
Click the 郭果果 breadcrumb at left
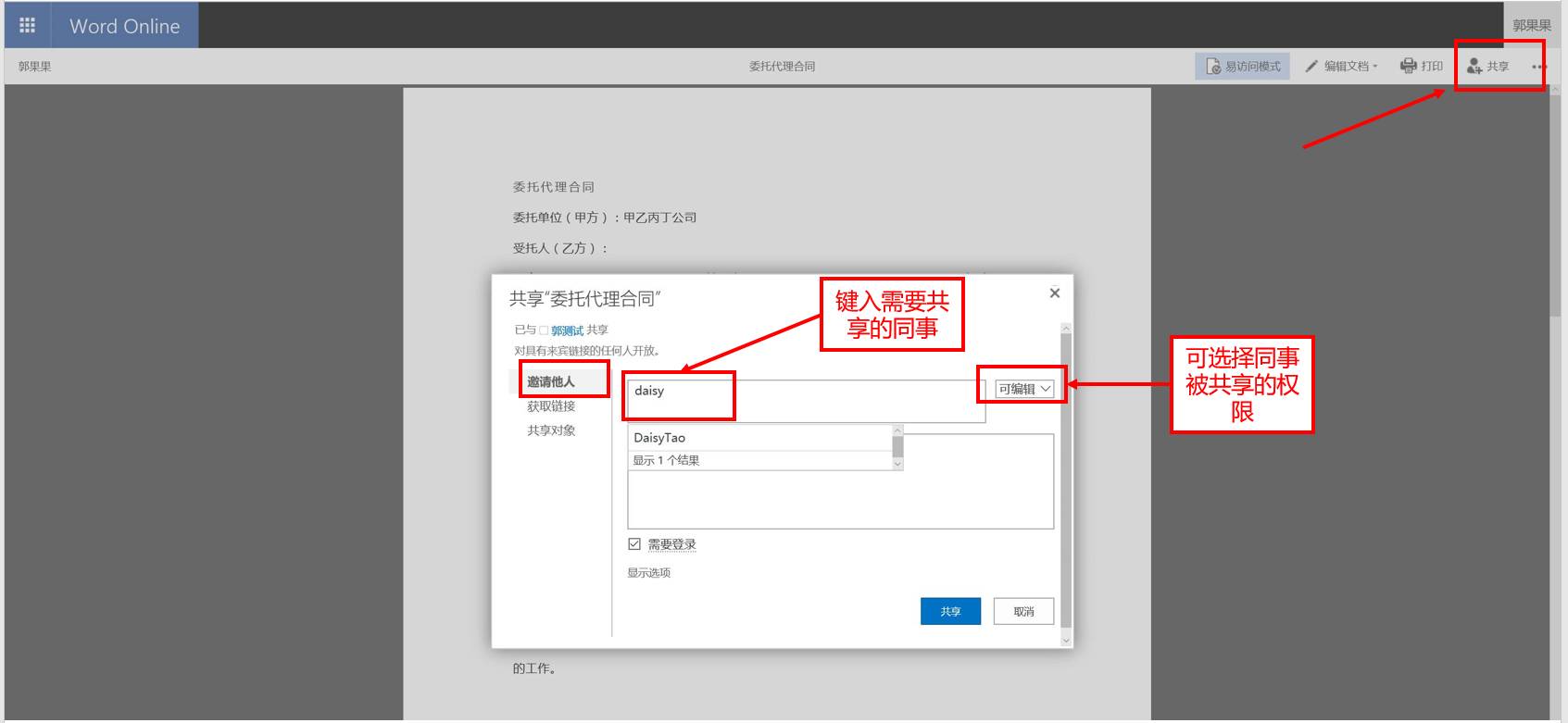tap(35, 67)
